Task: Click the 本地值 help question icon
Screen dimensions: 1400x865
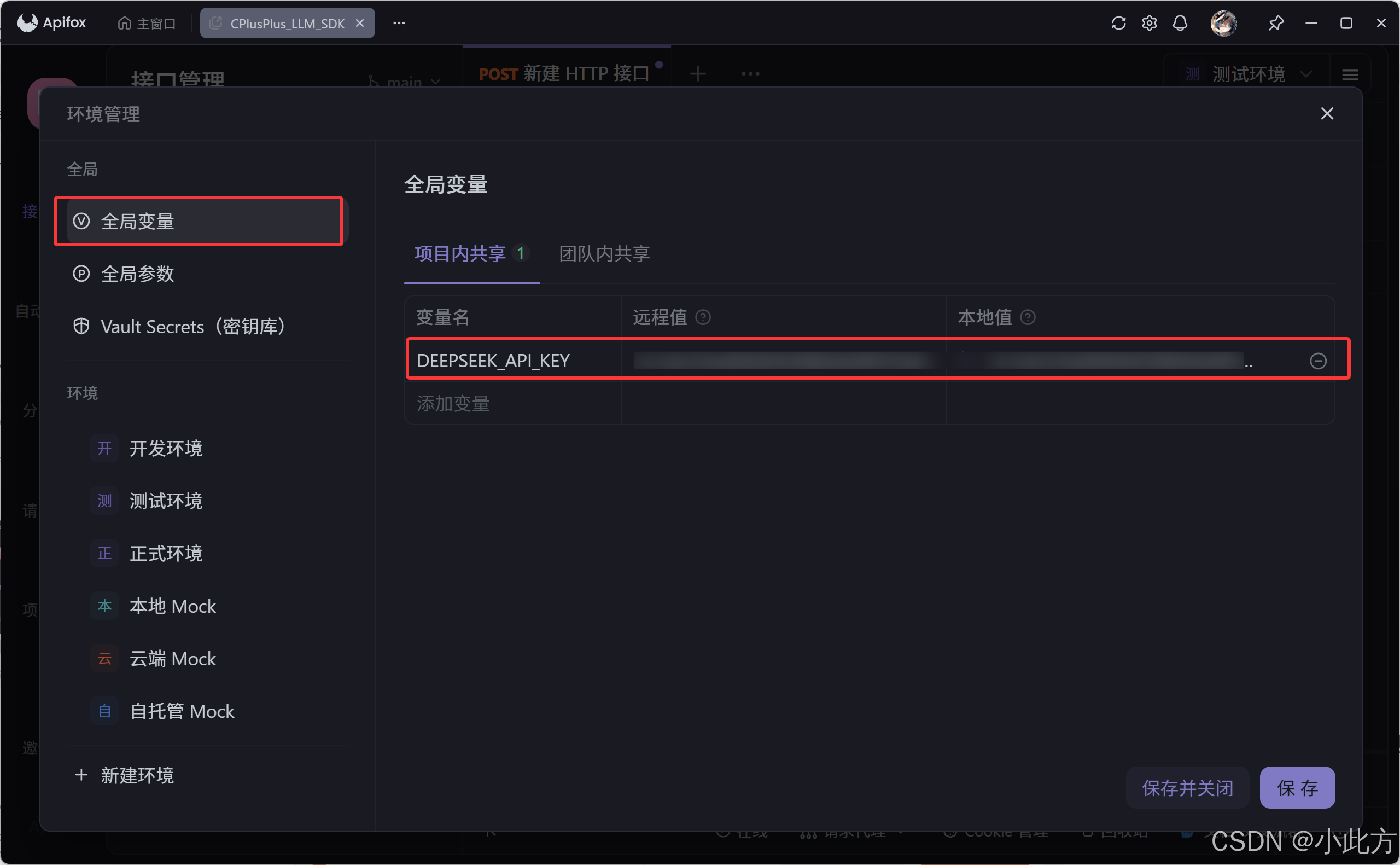Action: [1027, 317]
